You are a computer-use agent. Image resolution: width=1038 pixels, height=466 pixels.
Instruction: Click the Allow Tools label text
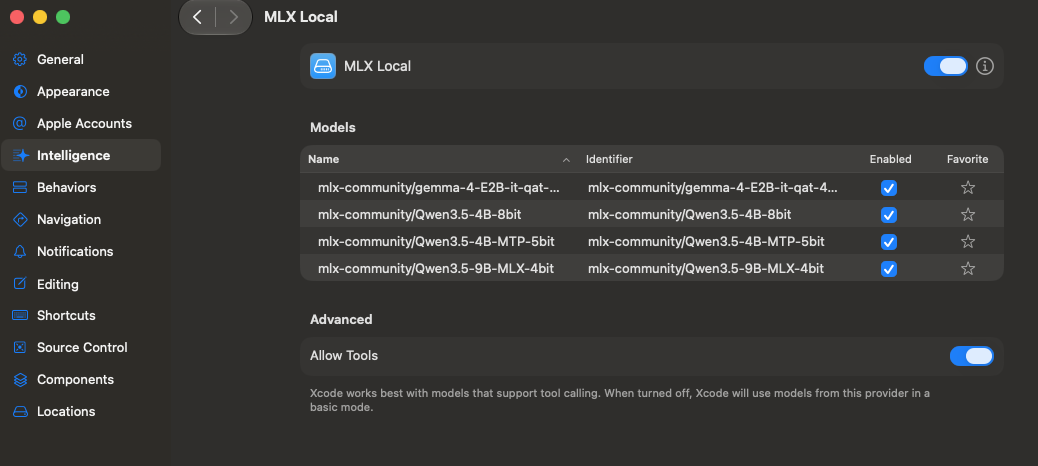pos(344,356)
